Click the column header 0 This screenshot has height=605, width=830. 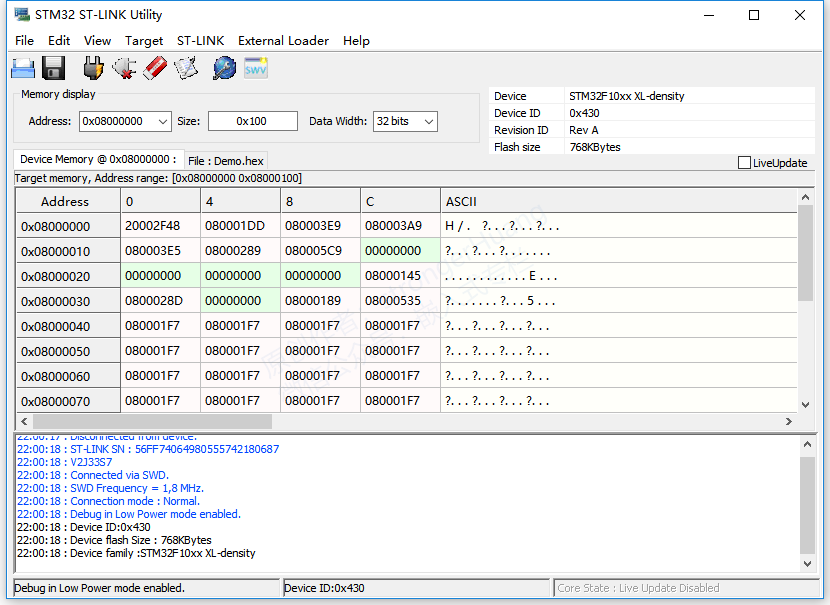pos(160,201)
